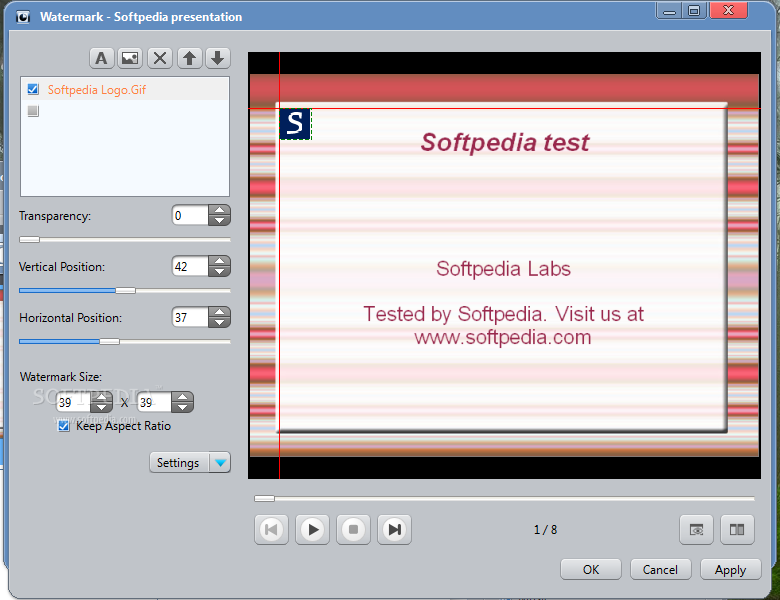Focus the watermark width input field
The image size is (780, 600).
(x=73, y=402)
